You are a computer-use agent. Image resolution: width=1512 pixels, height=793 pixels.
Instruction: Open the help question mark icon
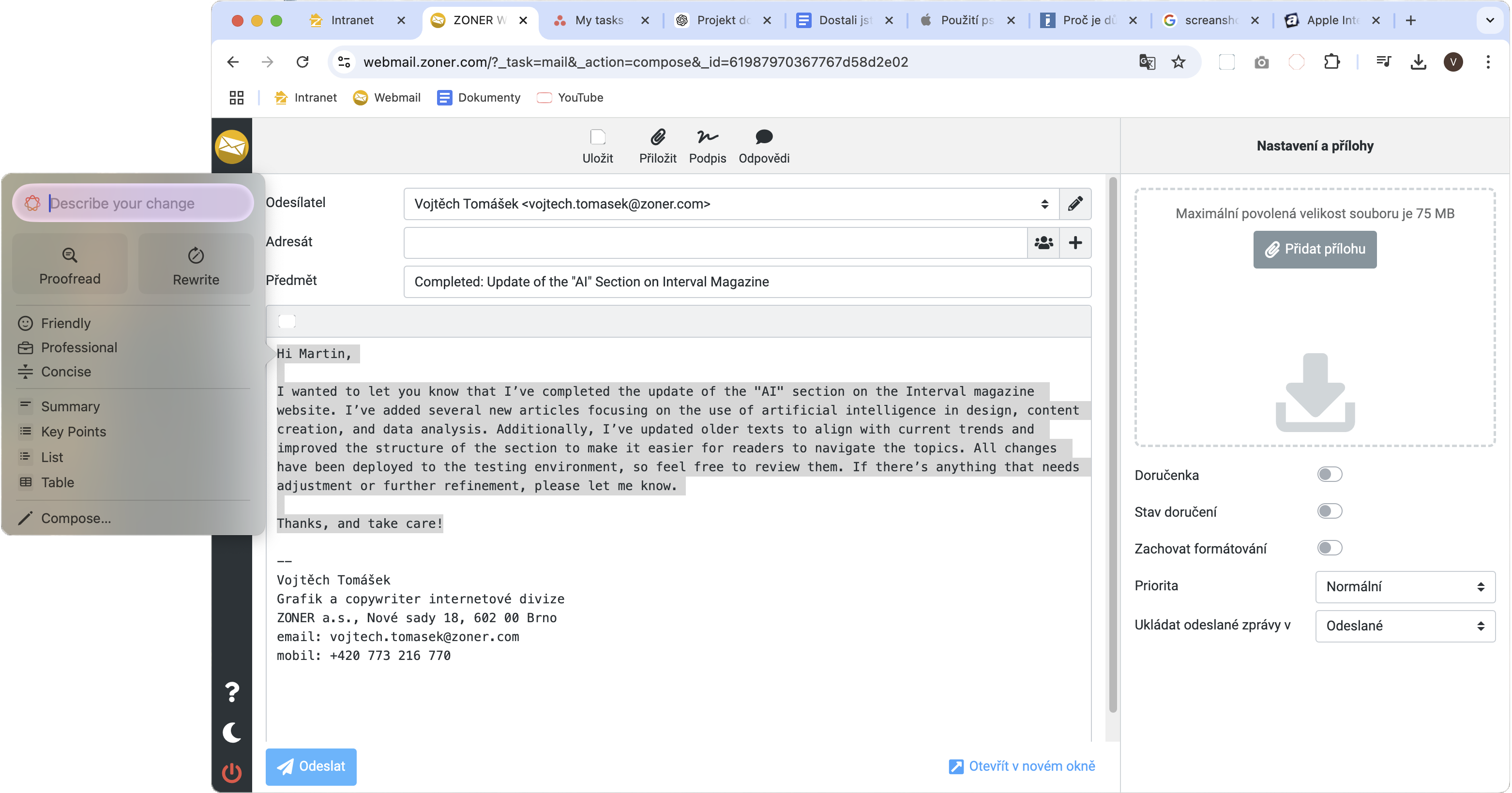pyautogui.click(x=232, y=692)
